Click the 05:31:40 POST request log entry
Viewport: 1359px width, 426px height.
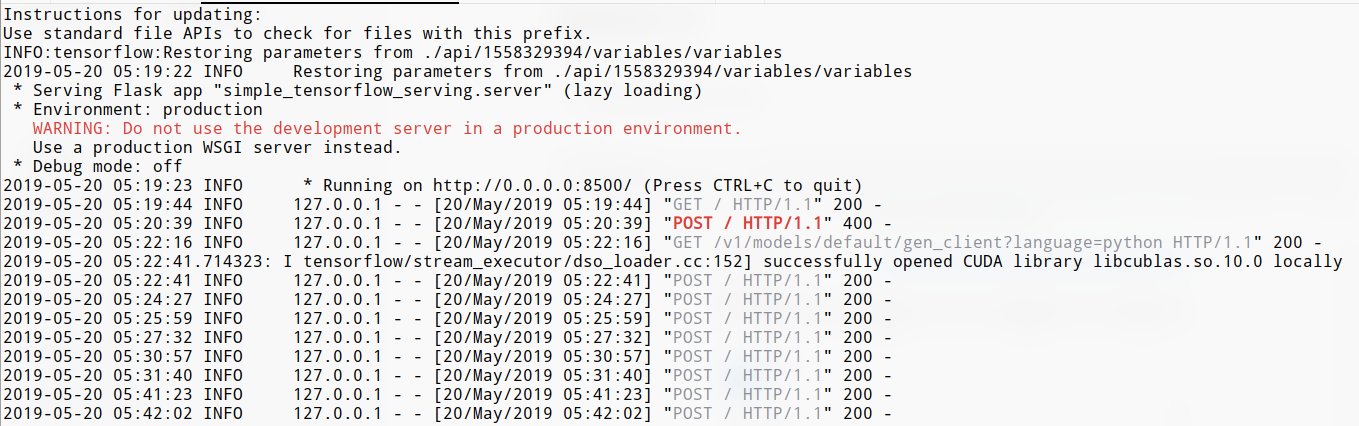448,375
